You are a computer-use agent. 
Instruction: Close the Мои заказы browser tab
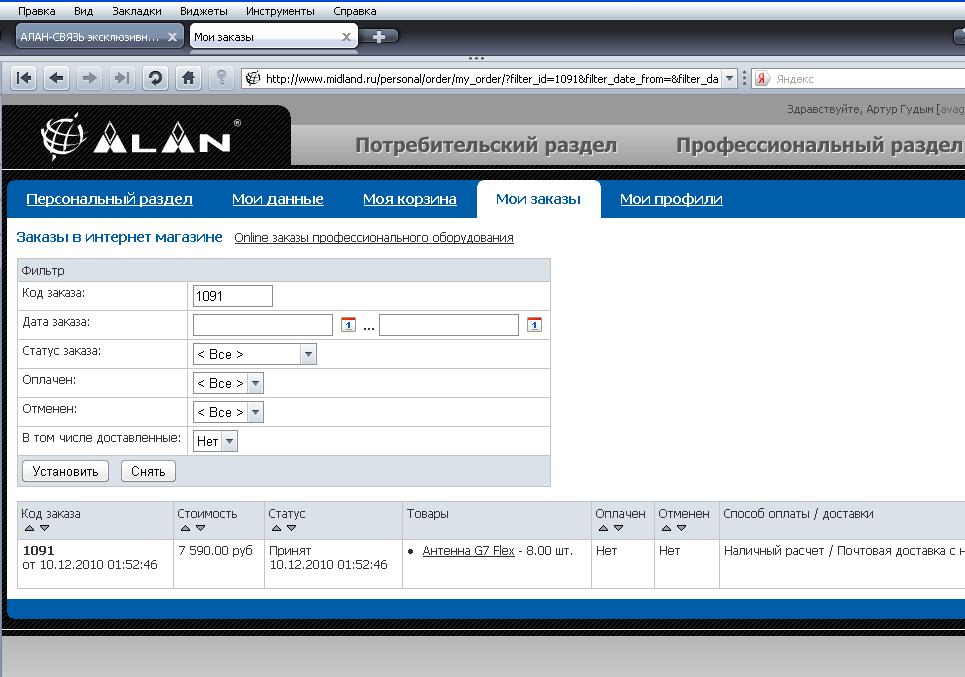[x=347, y=37]
